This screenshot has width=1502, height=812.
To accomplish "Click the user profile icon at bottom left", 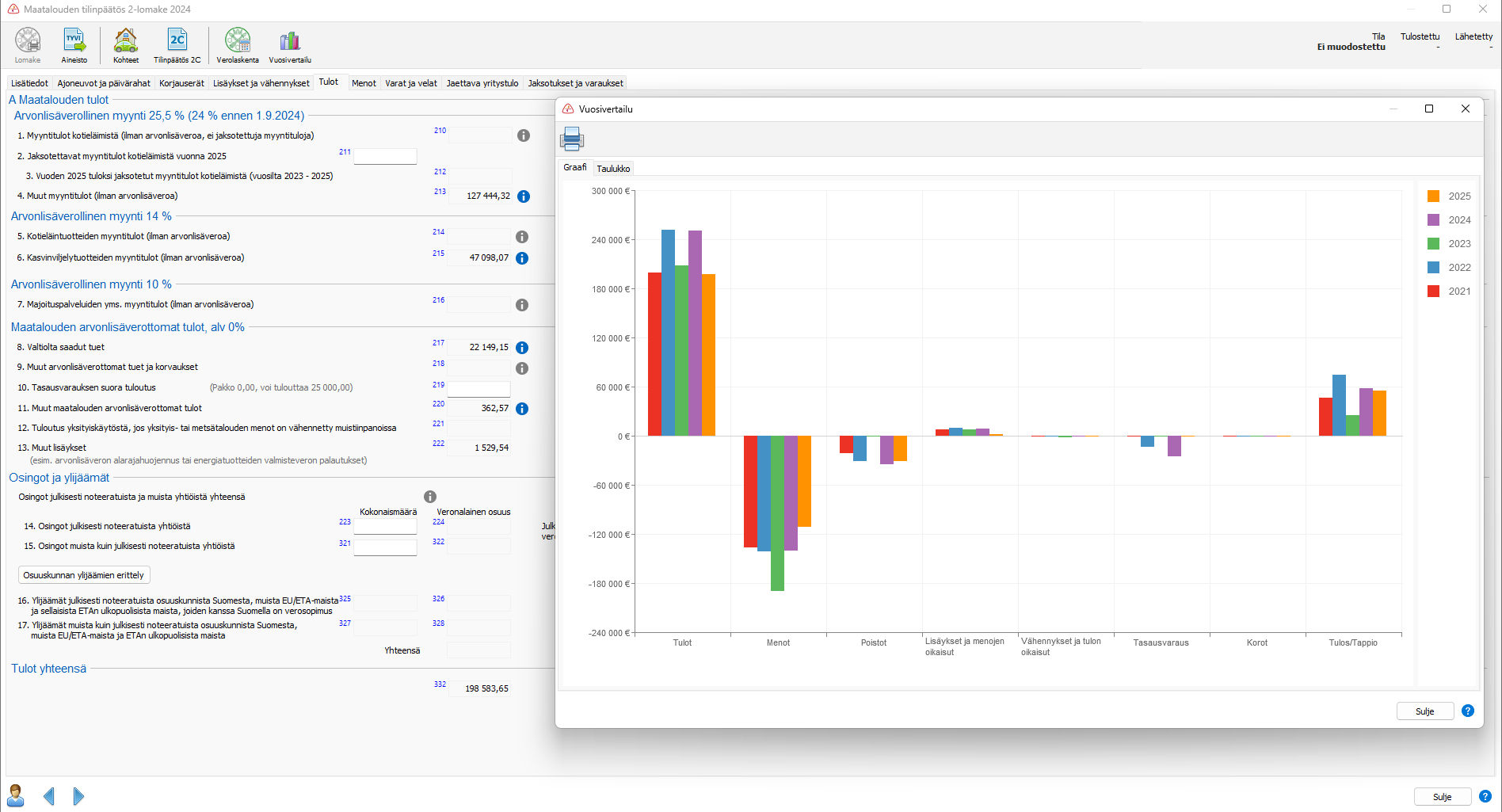I will (15, 795).
